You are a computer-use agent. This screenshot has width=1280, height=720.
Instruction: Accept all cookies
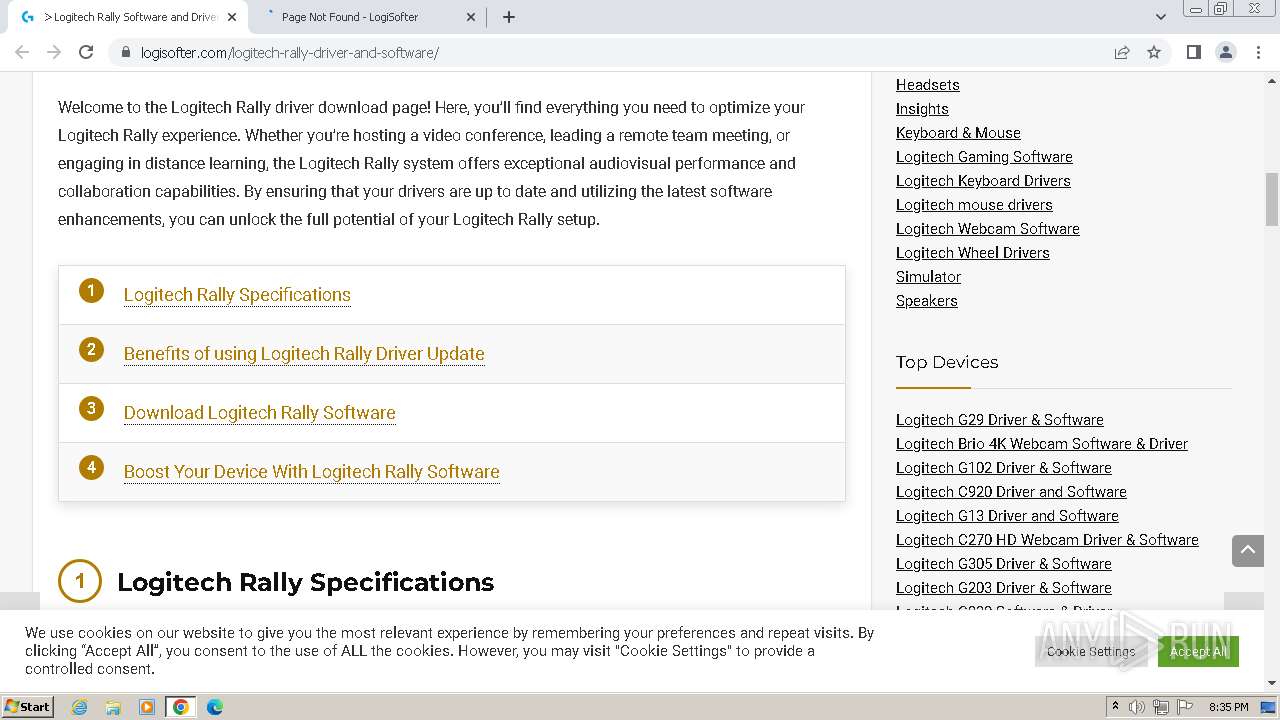(1198, 651)
